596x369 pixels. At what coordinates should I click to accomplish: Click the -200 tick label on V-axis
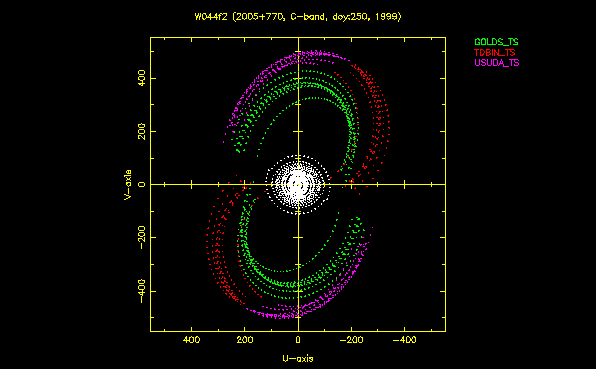click(x=142, y=237)
